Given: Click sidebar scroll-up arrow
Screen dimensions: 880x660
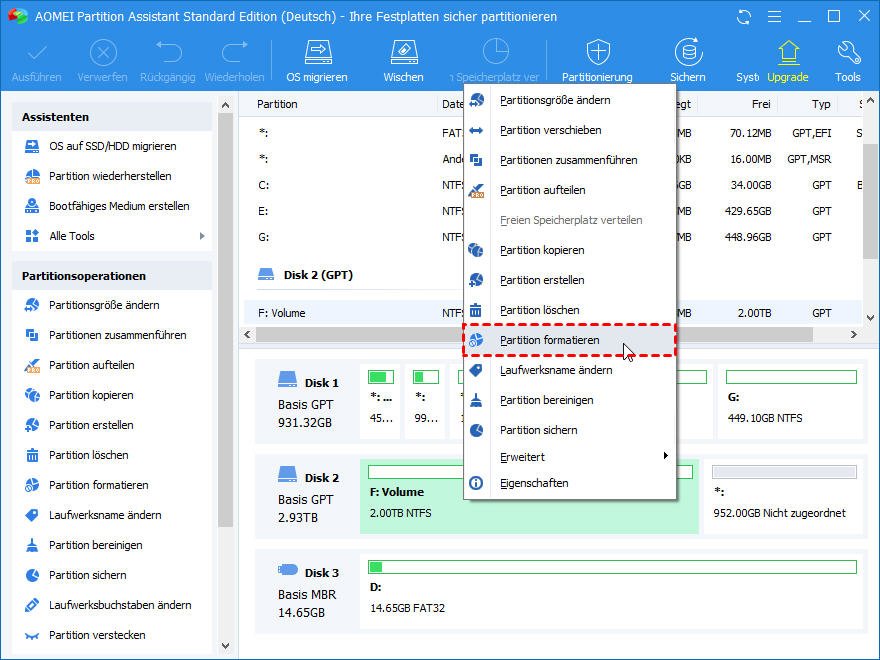Looking at the screenshot, I should click(x=226, y=105).
